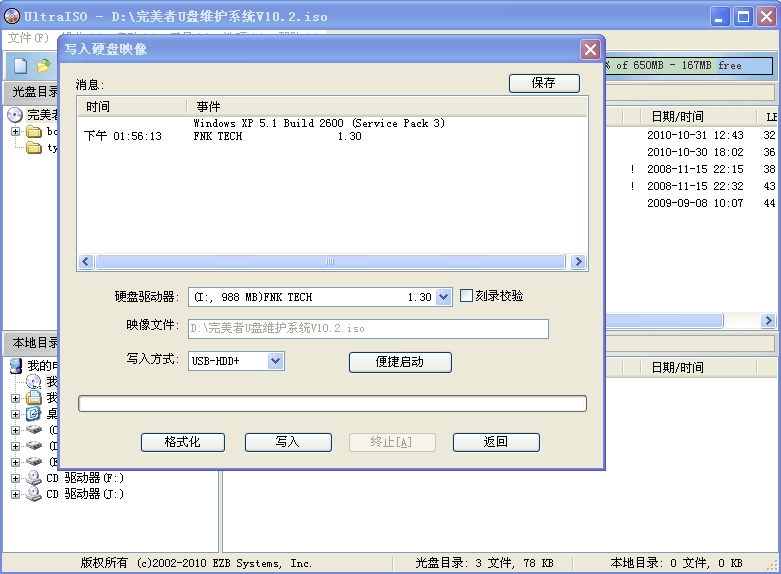Image resolution: width=781 pixels, height=574 pixels.
Task: Open the 写入方式 USB-HDD+ dropdown
Action: (275, 361)
